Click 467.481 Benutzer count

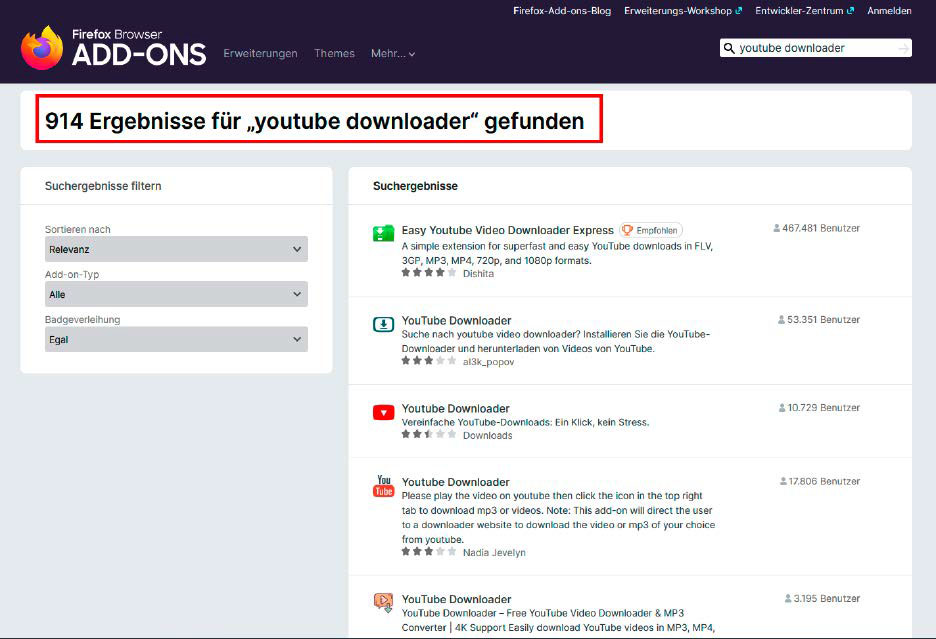click(x=821, y=228)
